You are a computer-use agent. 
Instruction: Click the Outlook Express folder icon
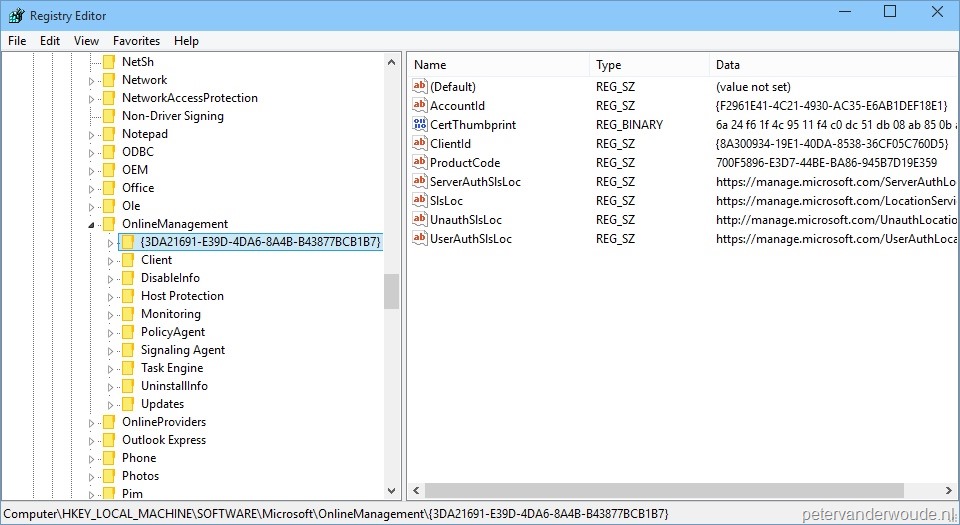[x=109, y=440]
